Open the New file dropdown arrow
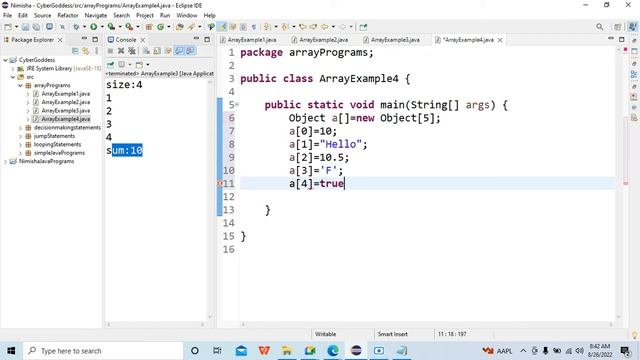The width and height of the screenshot is (640, 360). pos(16,27)
